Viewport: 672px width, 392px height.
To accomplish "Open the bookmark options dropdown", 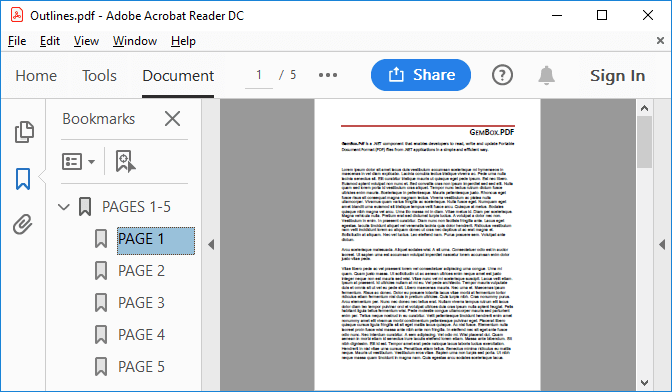I will click(78, 162).
